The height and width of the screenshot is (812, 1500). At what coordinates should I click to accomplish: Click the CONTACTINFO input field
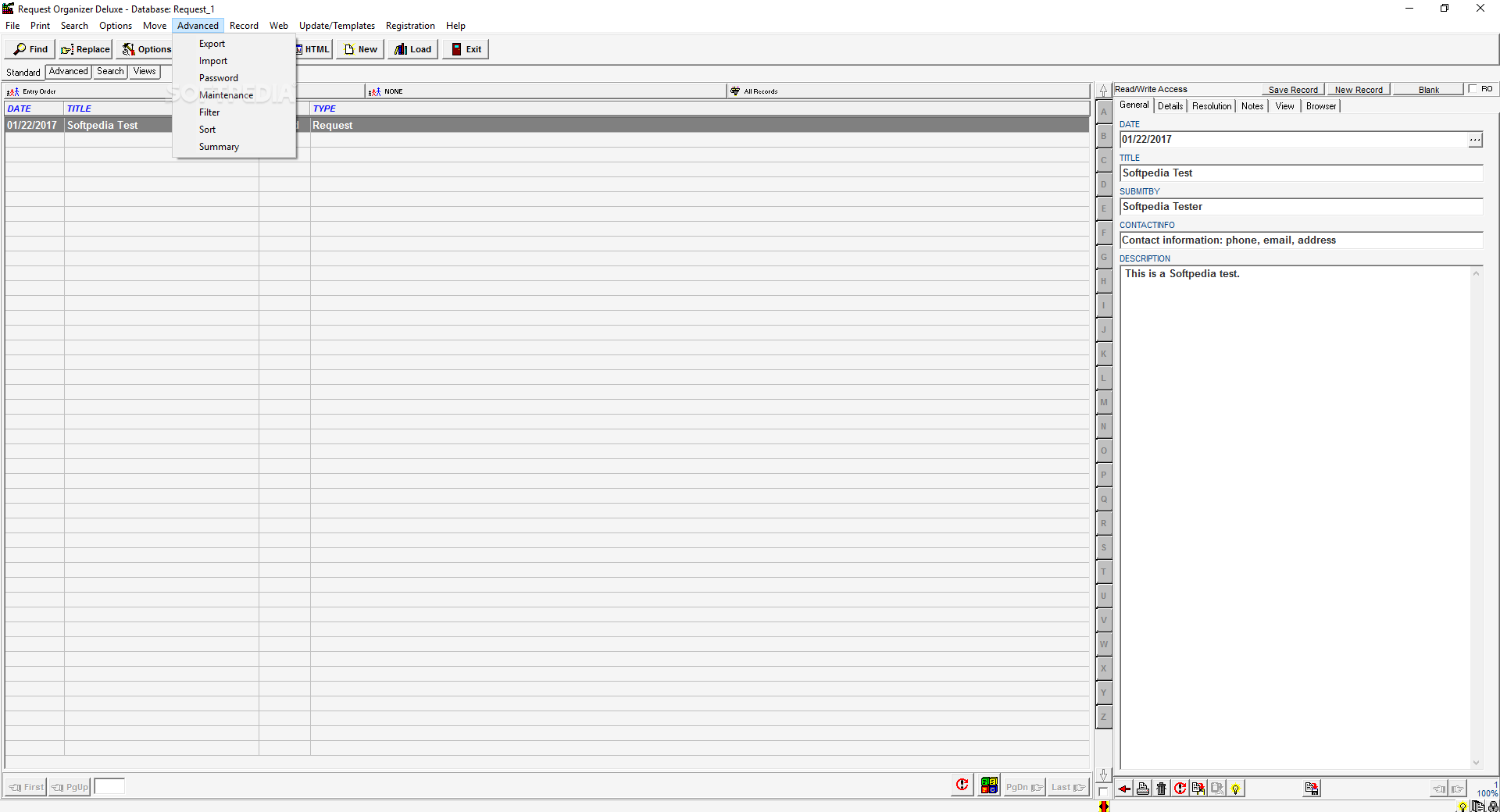point(1301,240)
